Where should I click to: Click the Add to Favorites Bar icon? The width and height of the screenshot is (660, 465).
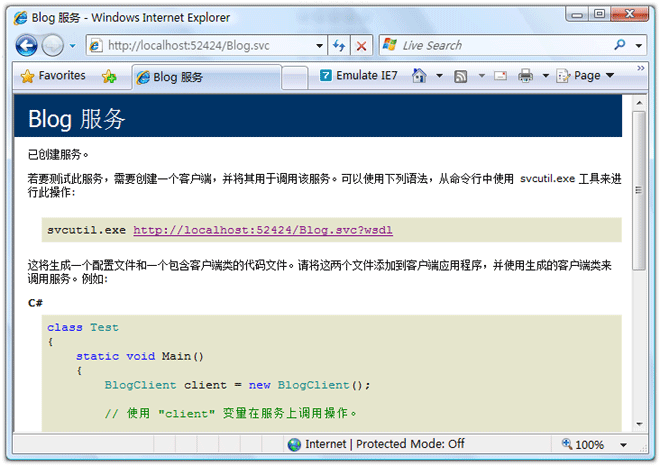pyautogui.click(x=109, y=77)
